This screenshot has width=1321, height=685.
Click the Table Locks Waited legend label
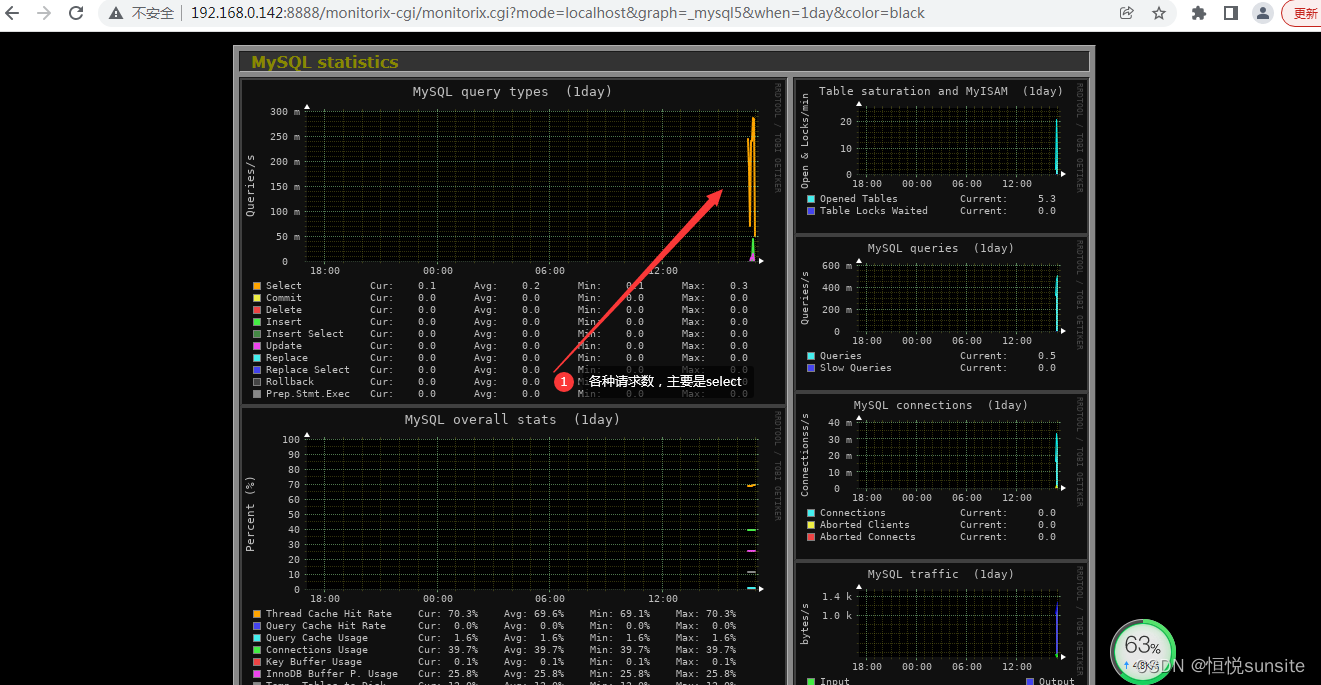tap(874, 211)
